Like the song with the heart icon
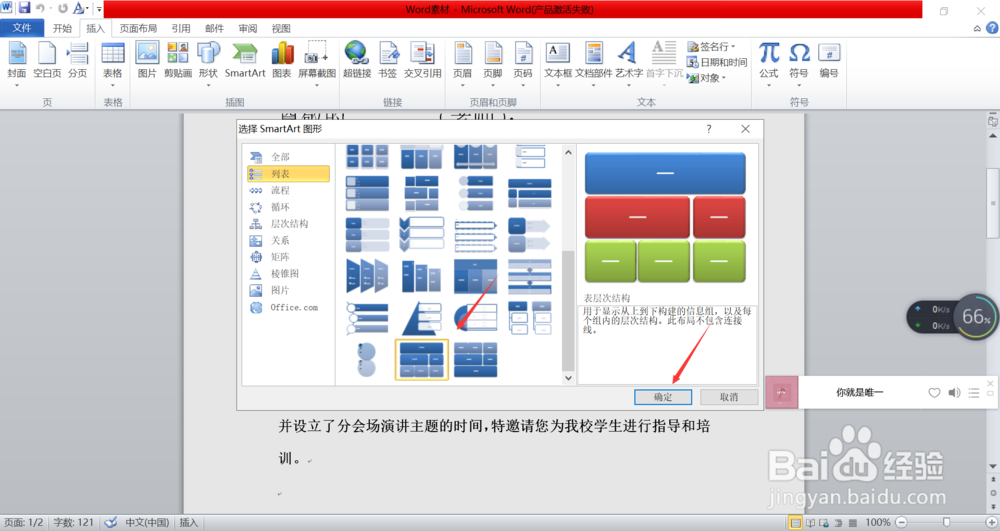1000x531 pixels. point(934,393)
